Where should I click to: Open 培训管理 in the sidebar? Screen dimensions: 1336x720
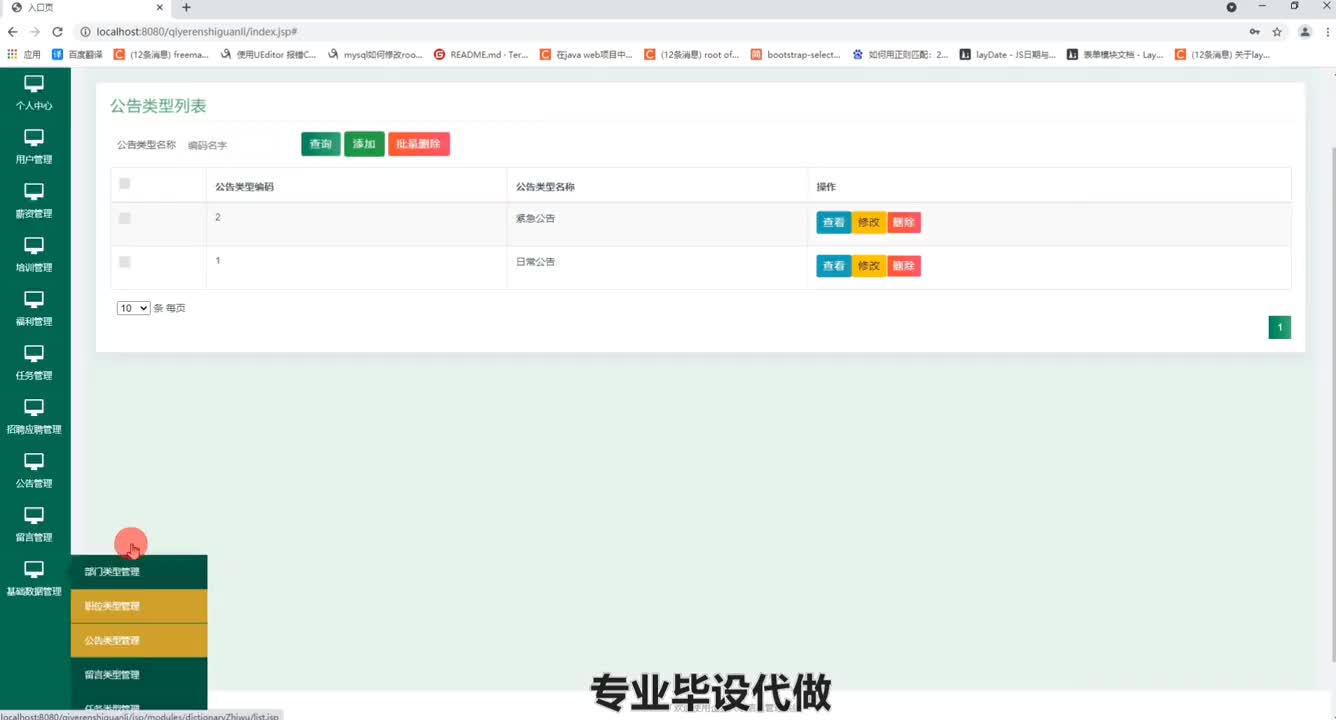pos(34,254)
